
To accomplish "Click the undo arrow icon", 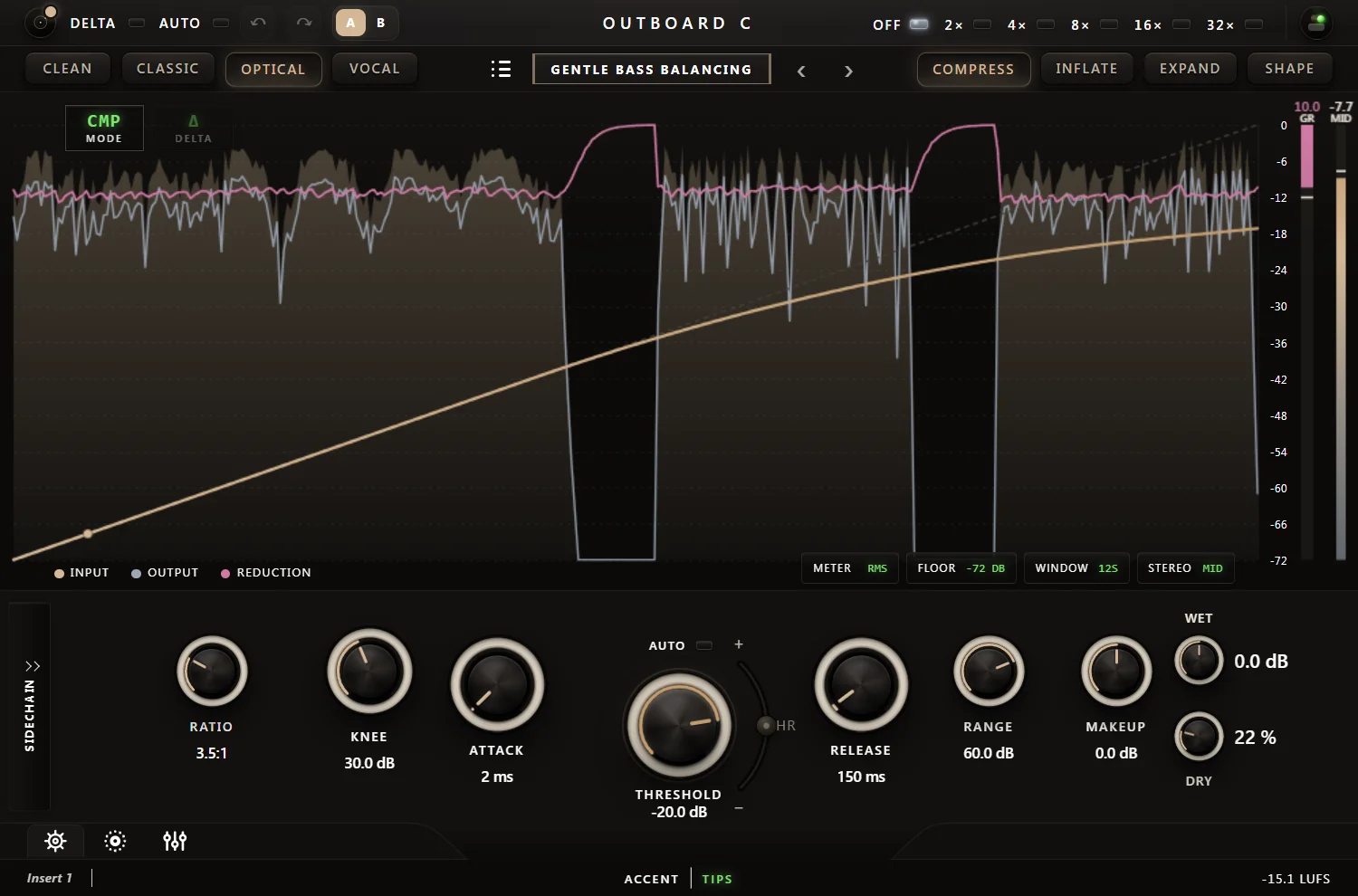I will pyautogui.click(x=258, y=23).
